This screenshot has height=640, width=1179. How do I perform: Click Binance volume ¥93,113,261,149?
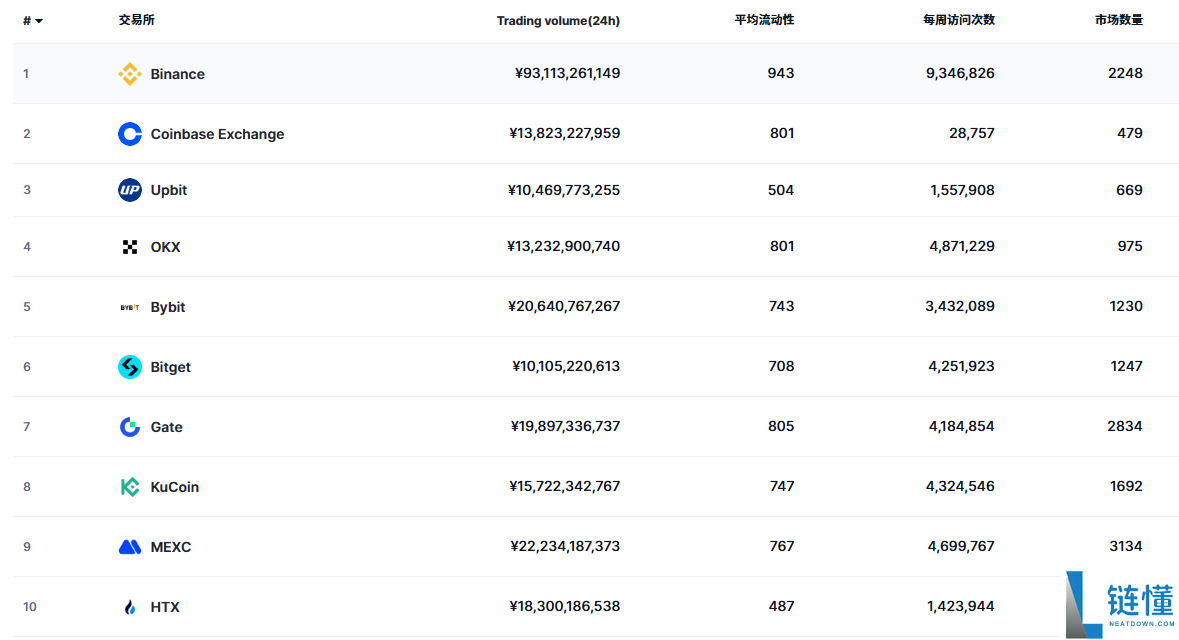[x=568, y=73]
